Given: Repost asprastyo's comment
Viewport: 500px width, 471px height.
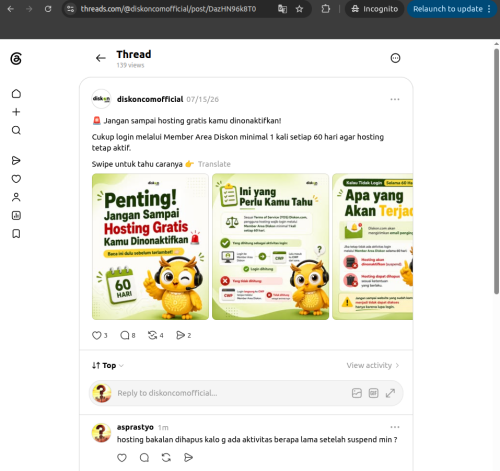Looking at the screenshot, I should pos(166,458).
